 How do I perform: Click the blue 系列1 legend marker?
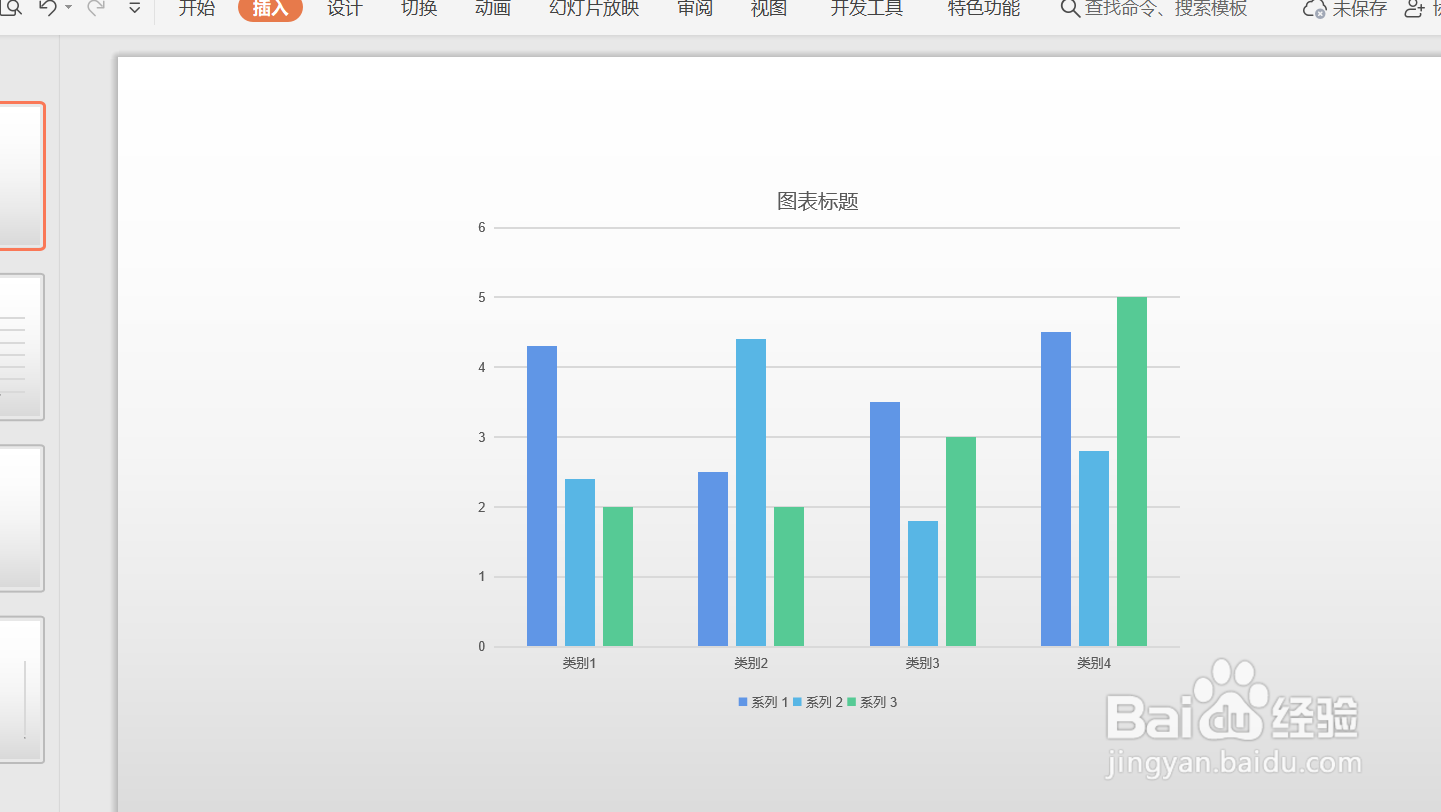tap(742, 701)
